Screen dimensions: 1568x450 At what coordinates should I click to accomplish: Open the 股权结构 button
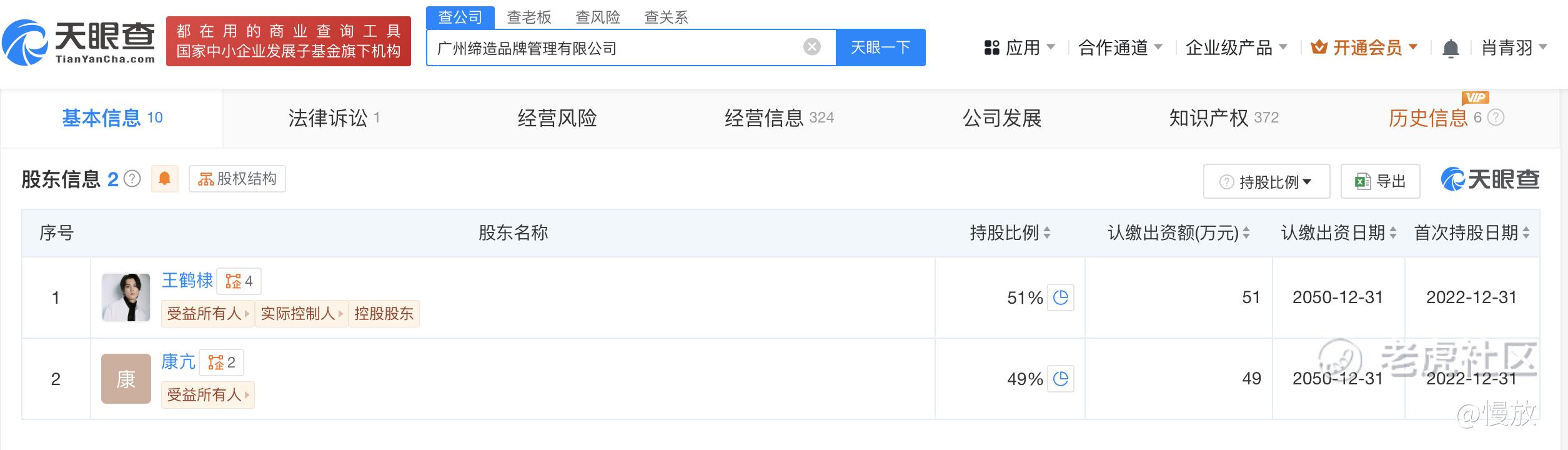coord(237,179)
